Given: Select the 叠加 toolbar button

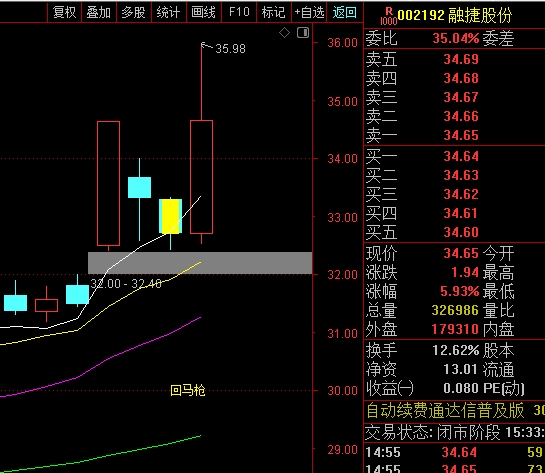Looking at the screenshot, I should coord(99,13).
